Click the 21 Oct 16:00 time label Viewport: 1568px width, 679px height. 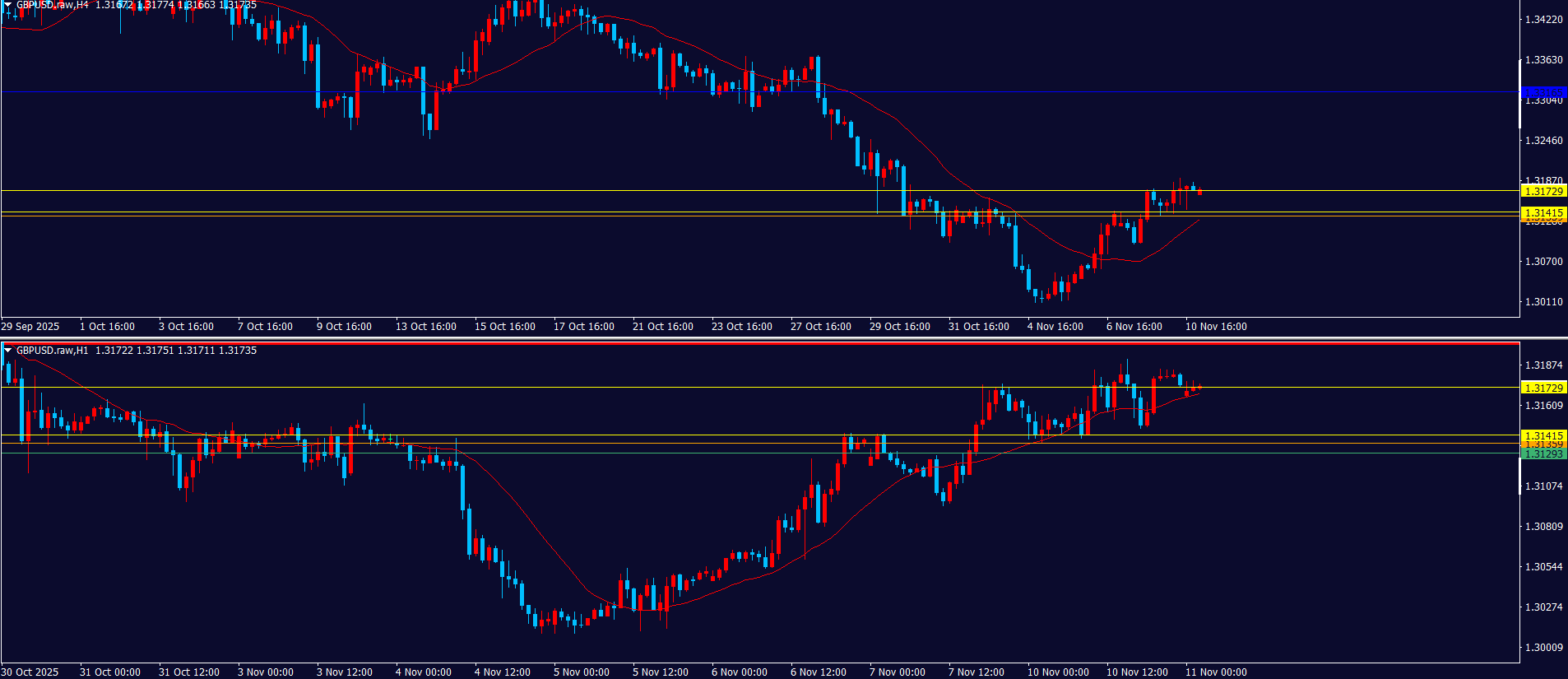point(662,327)
